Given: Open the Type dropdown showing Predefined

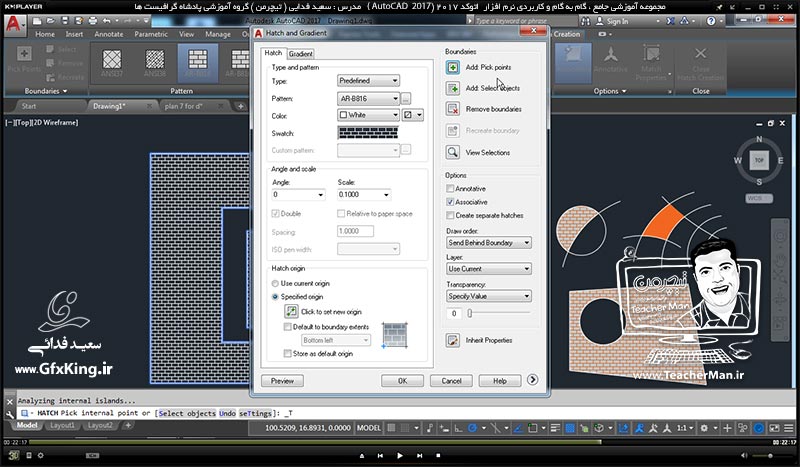Looking at the screenshot, I should tap(368, 81).
